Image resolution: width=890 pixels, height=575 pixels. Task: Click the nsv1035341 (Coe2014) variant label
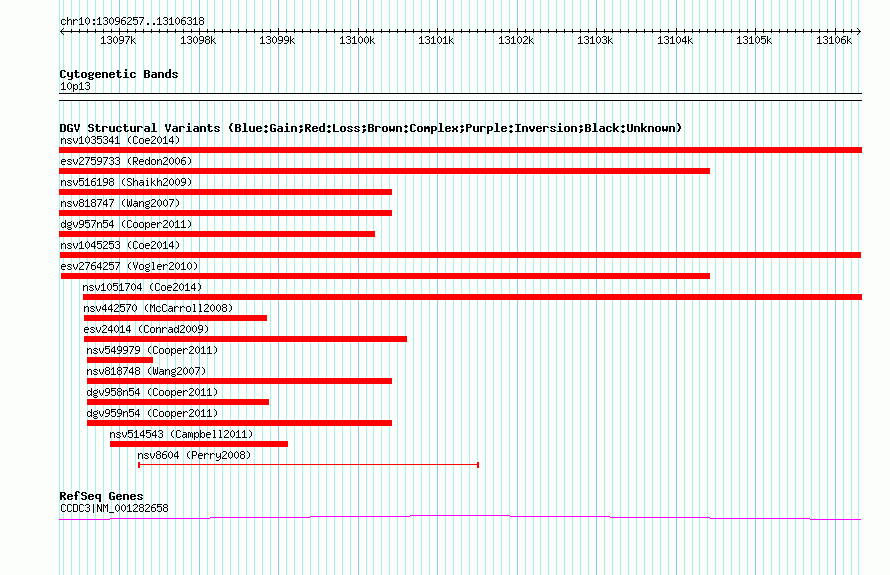(120, 140)
